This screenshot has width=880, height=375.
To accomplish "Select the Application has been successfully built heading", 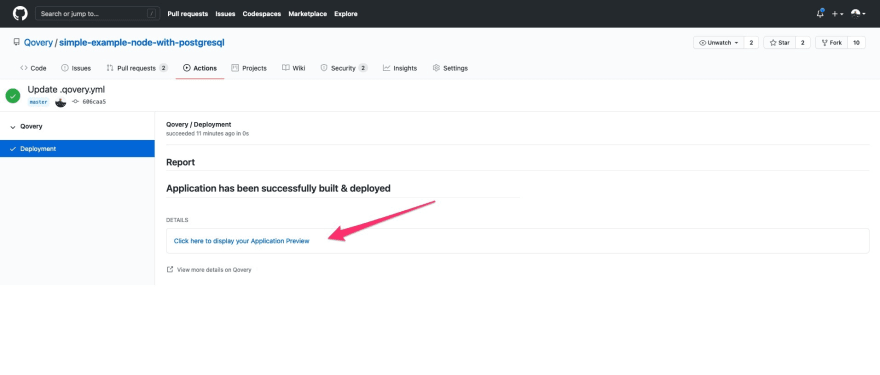I will click(278, 189).
